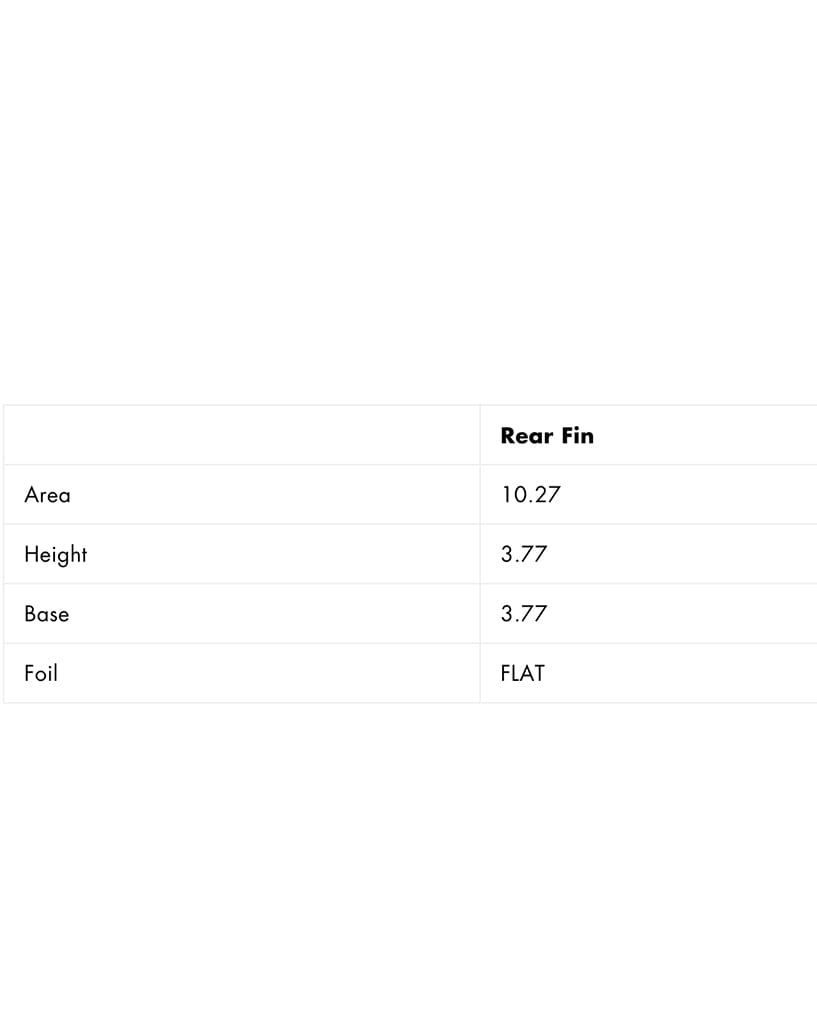Click the blank white area above the table
The image size is (817, 1024).
pyautogui.click(x=408, y=200)
